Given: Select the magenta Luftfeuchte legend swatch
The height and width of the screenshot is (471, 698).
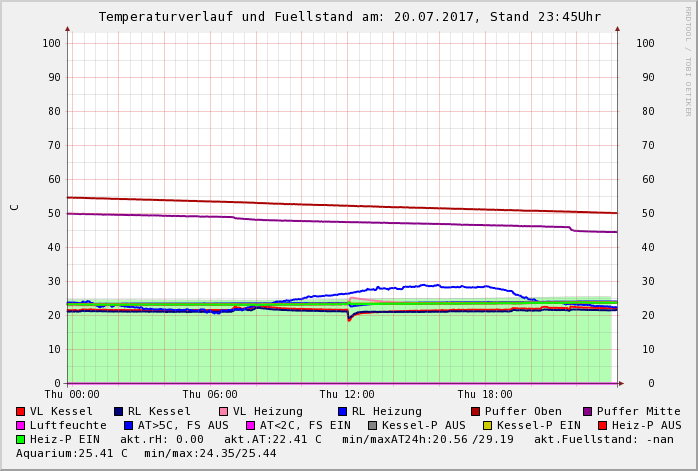Looking at the screenshot, I should 20,426.
